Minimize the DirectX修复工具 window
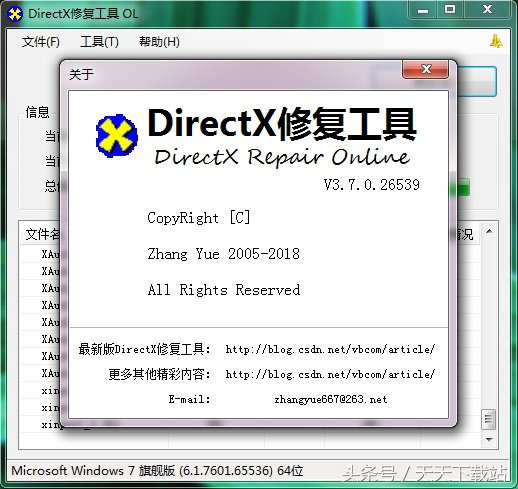The height and width of the screenshot is (489, 518). 423,10
